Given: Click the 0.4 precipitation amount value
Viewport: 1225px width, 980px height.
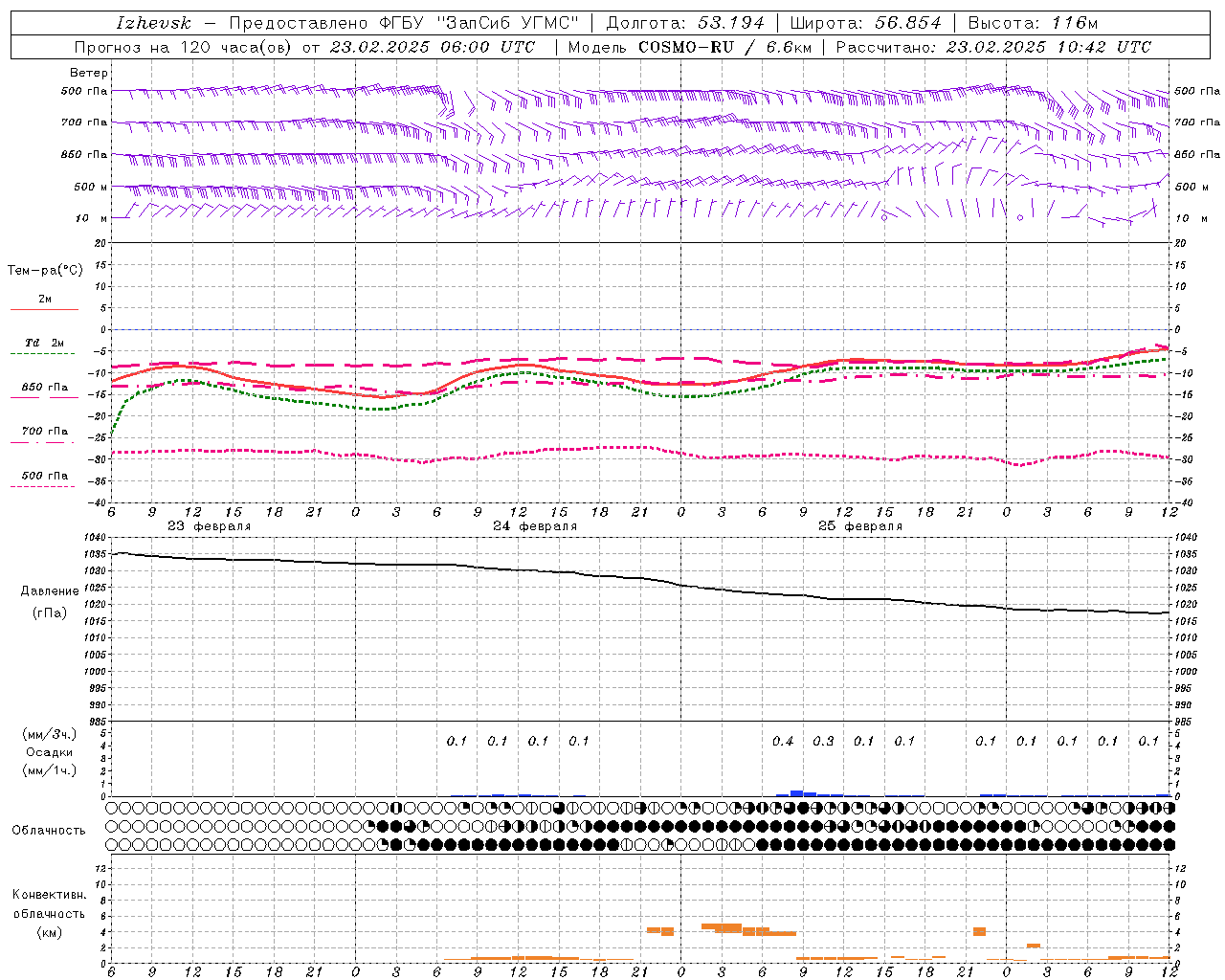Looking at the screenshot, I should 783,741.
